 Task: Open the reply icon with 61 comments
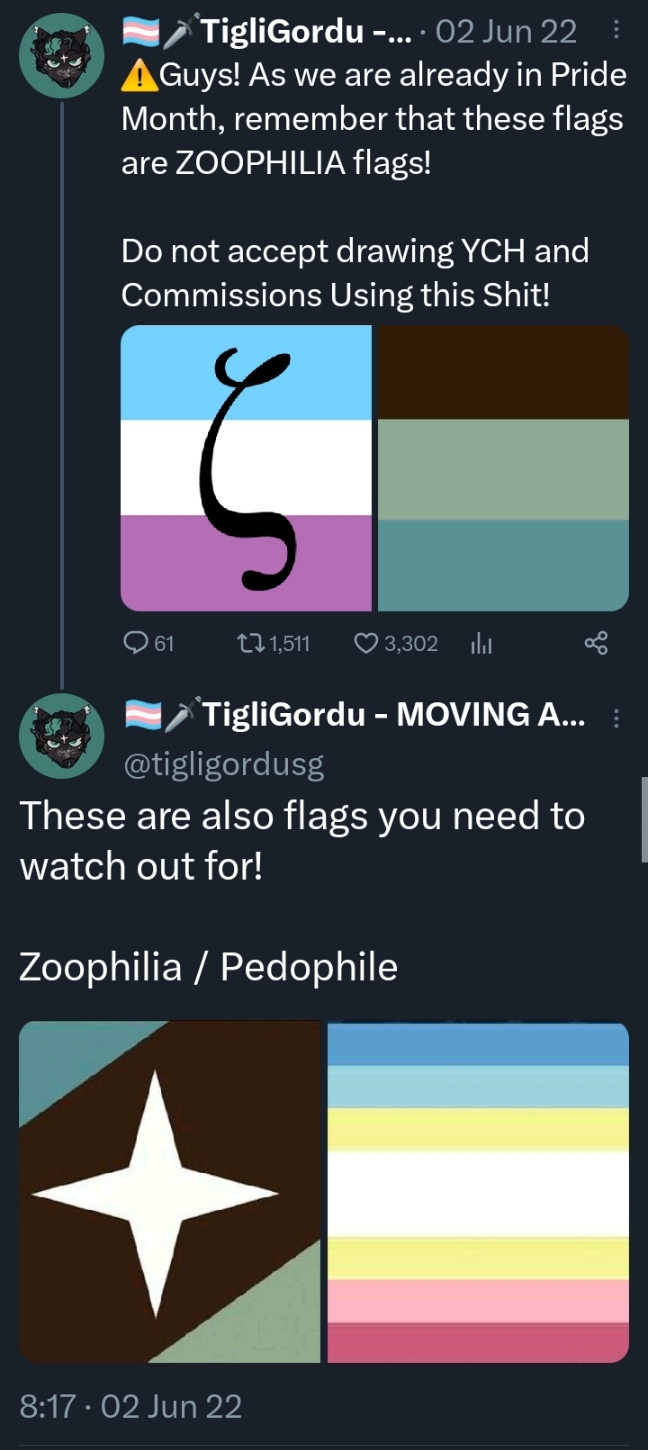(135, 643)
